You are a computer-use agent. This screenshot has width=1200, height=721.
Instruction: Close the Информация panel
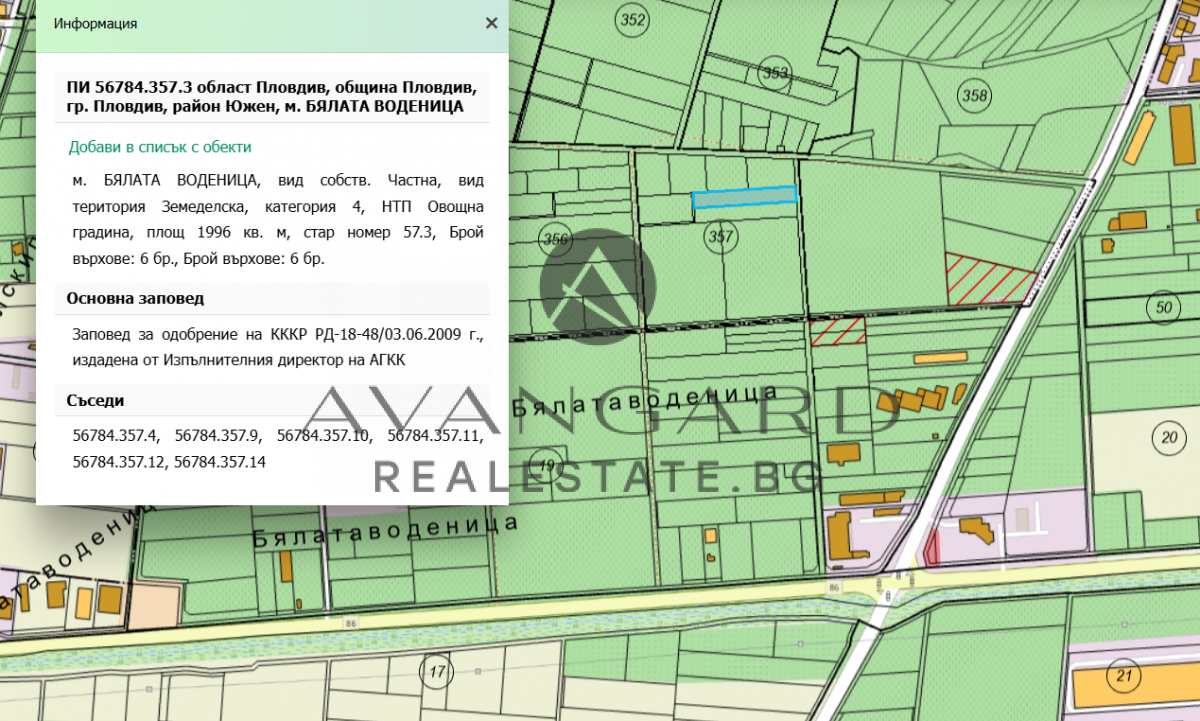coord(491,23)
